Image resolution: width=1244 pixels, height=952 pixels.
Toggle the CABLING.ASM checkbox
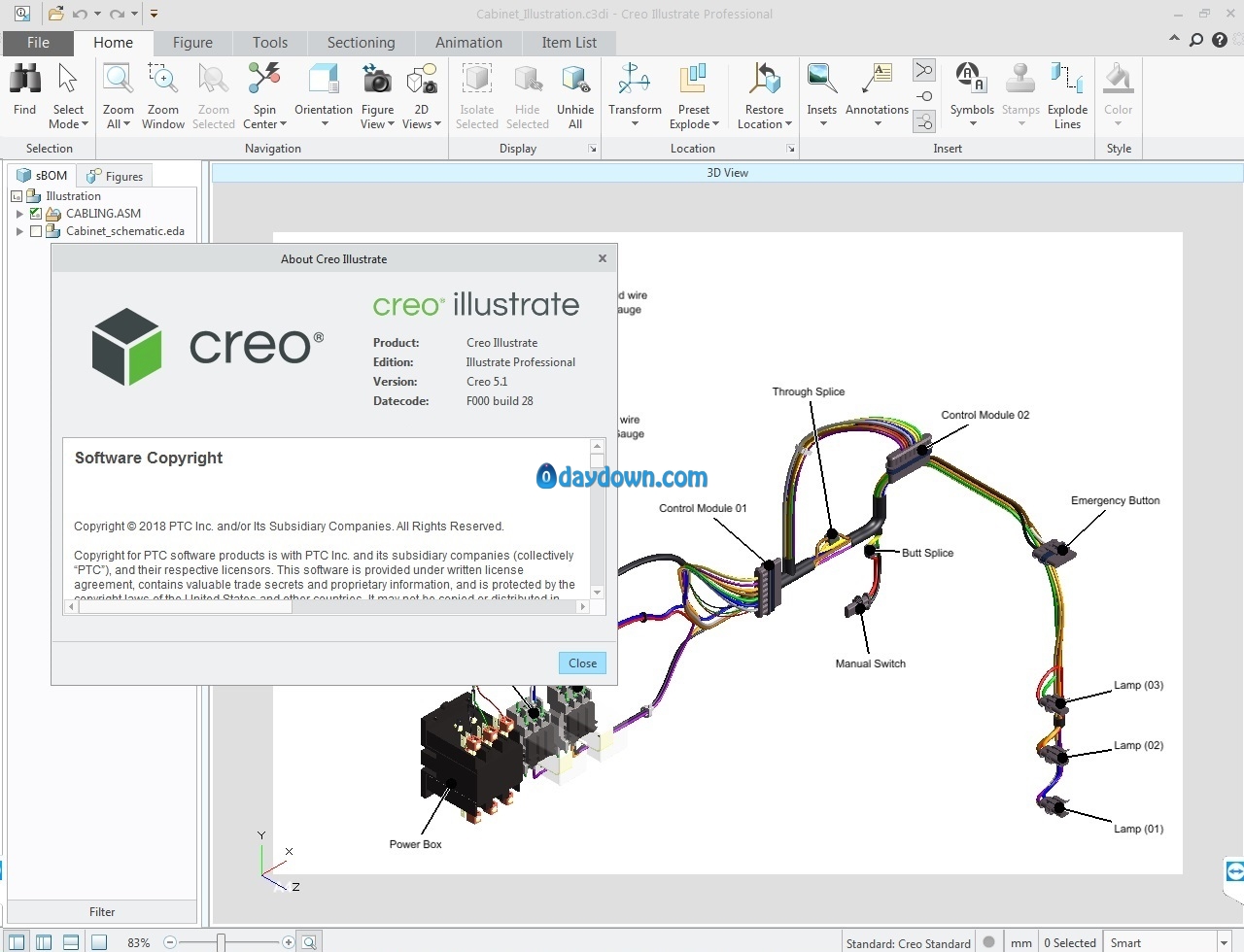[x=36, y=214]
